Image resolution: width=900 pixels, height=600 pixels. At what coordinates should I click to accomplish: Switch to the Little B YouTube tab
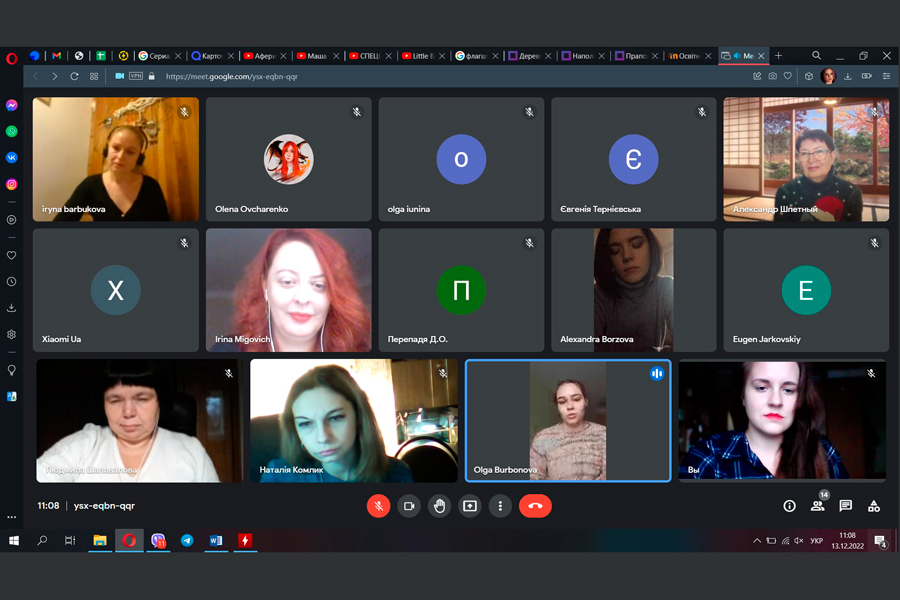(423, 56)
